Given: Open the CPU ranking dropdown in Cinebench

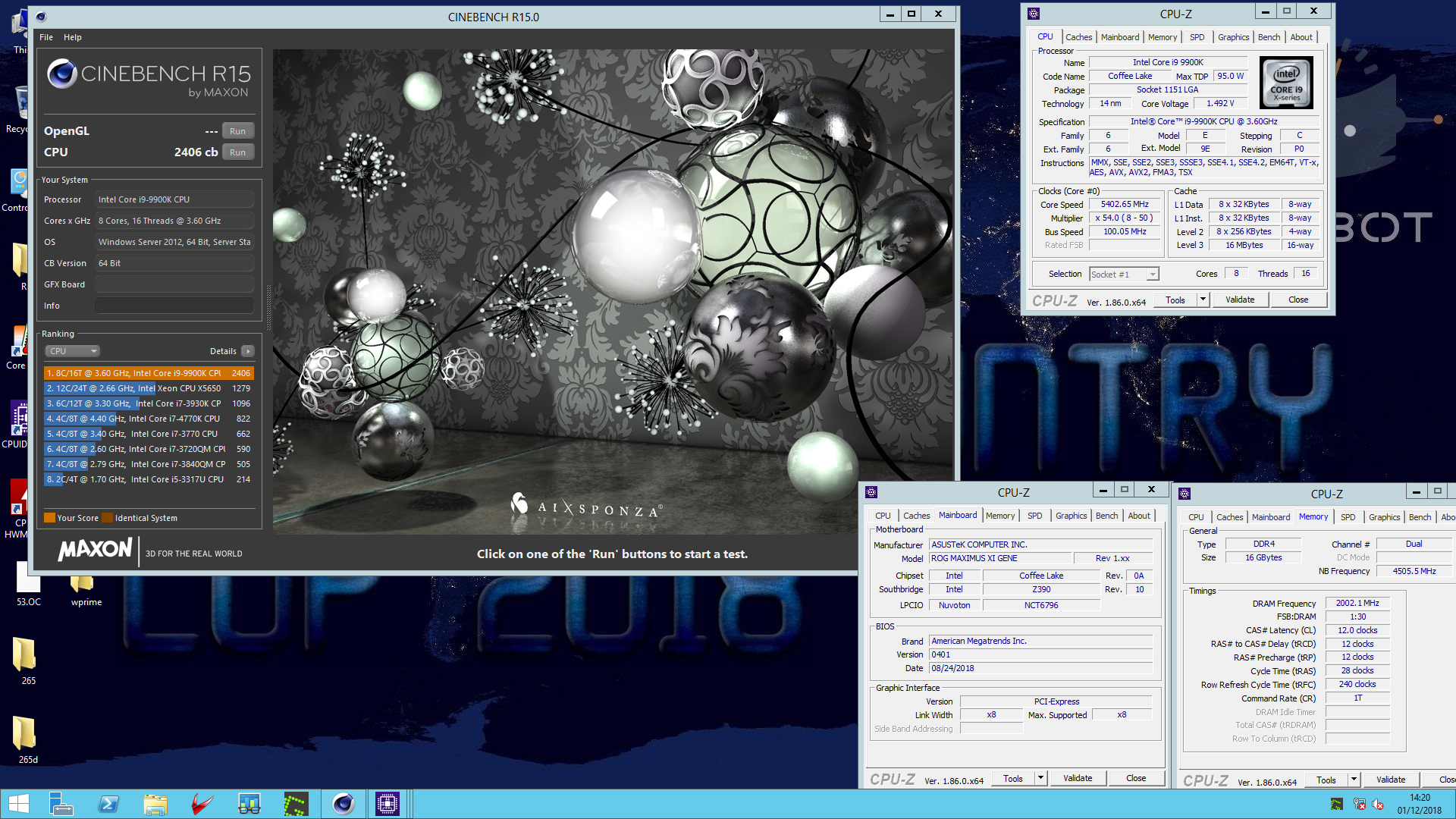Looking at the screenshot, I should (x=73, y=351).
